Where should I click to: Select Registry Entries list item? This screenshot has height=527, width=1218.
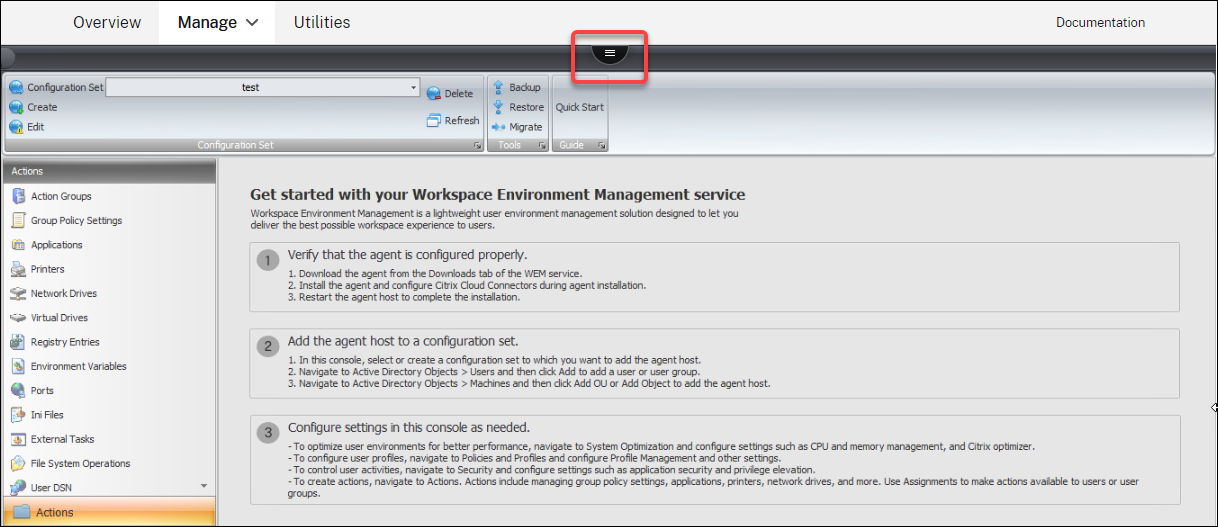(65, 342)
